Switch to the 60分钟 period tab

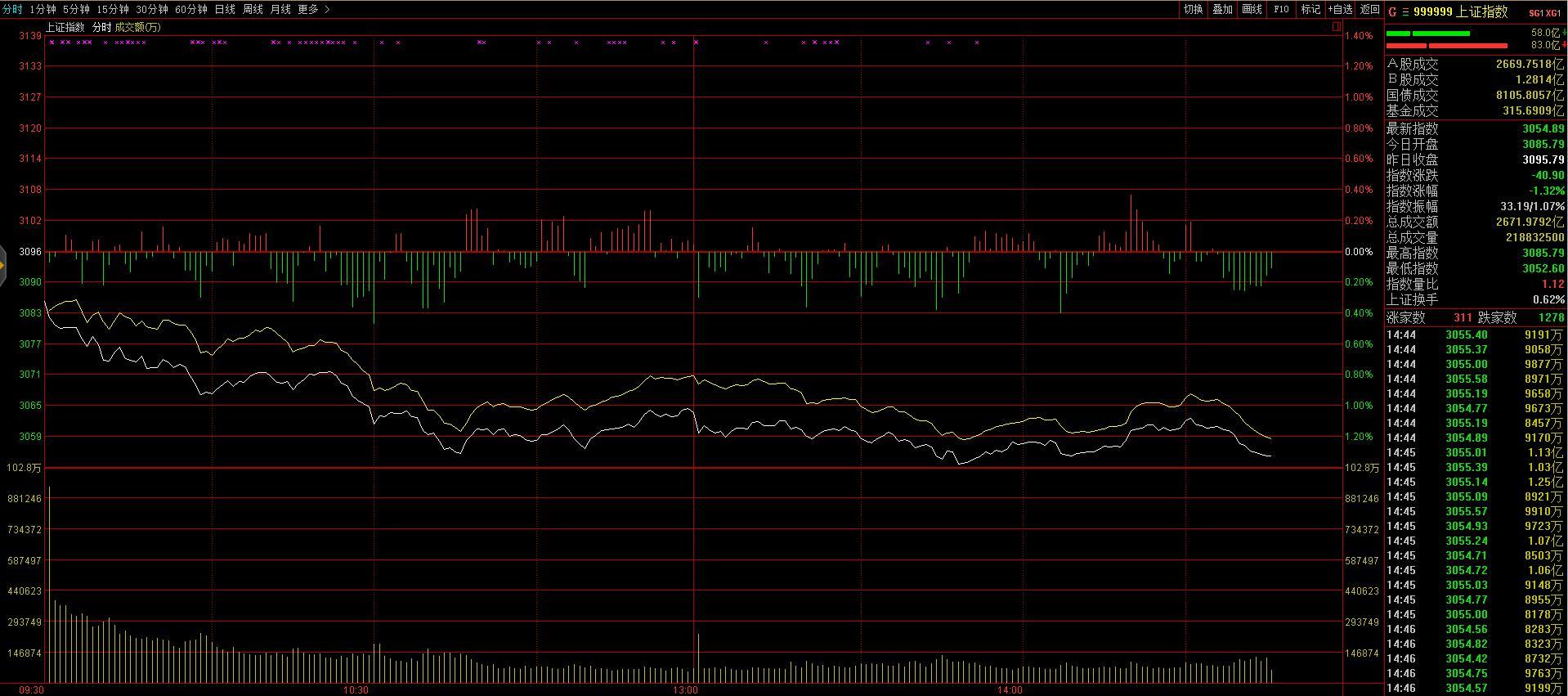click(x=191, y=9)
